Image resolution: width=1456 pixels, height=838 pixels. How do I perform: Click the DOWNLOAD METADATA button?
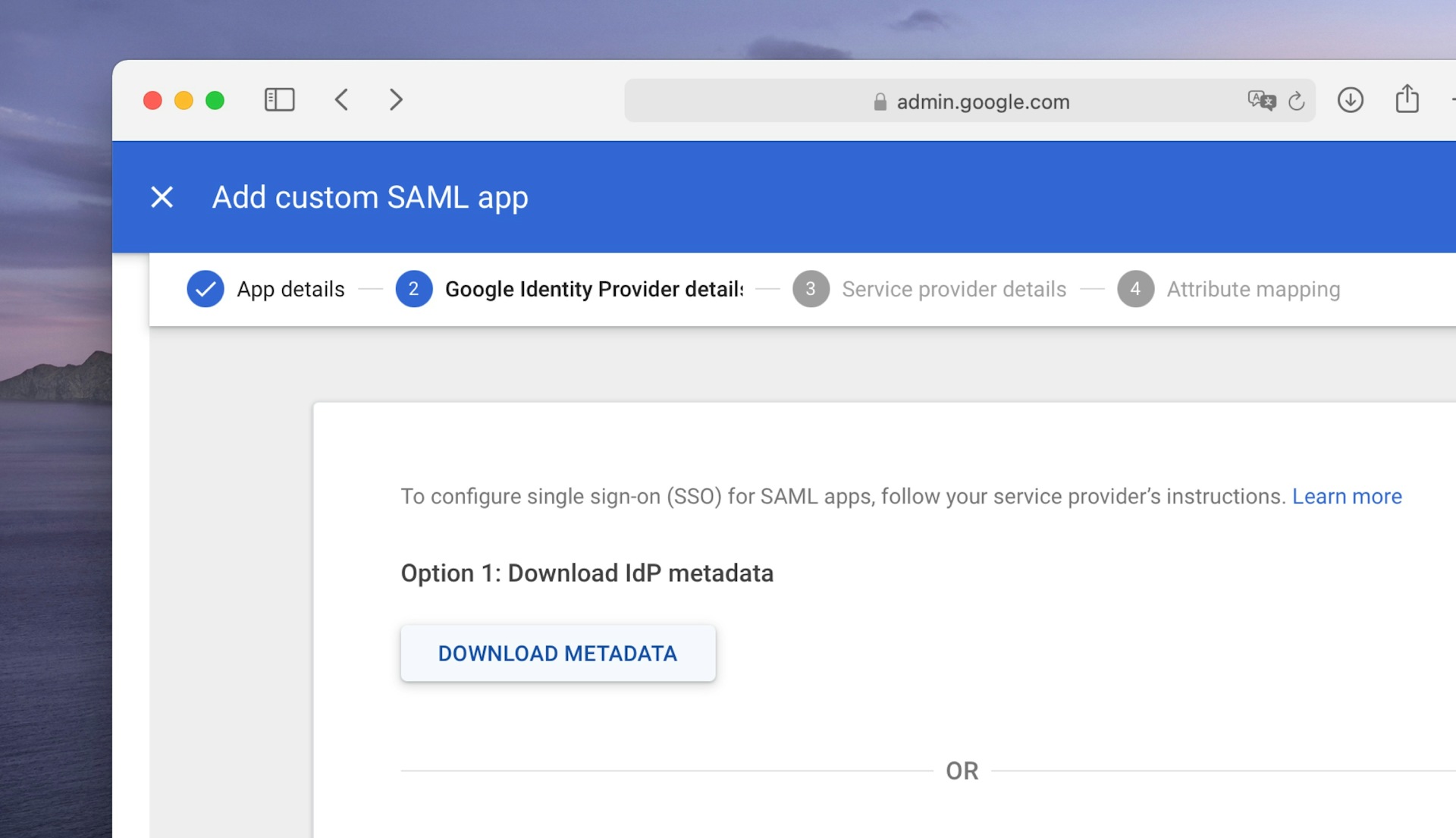[x=557, y=653]
